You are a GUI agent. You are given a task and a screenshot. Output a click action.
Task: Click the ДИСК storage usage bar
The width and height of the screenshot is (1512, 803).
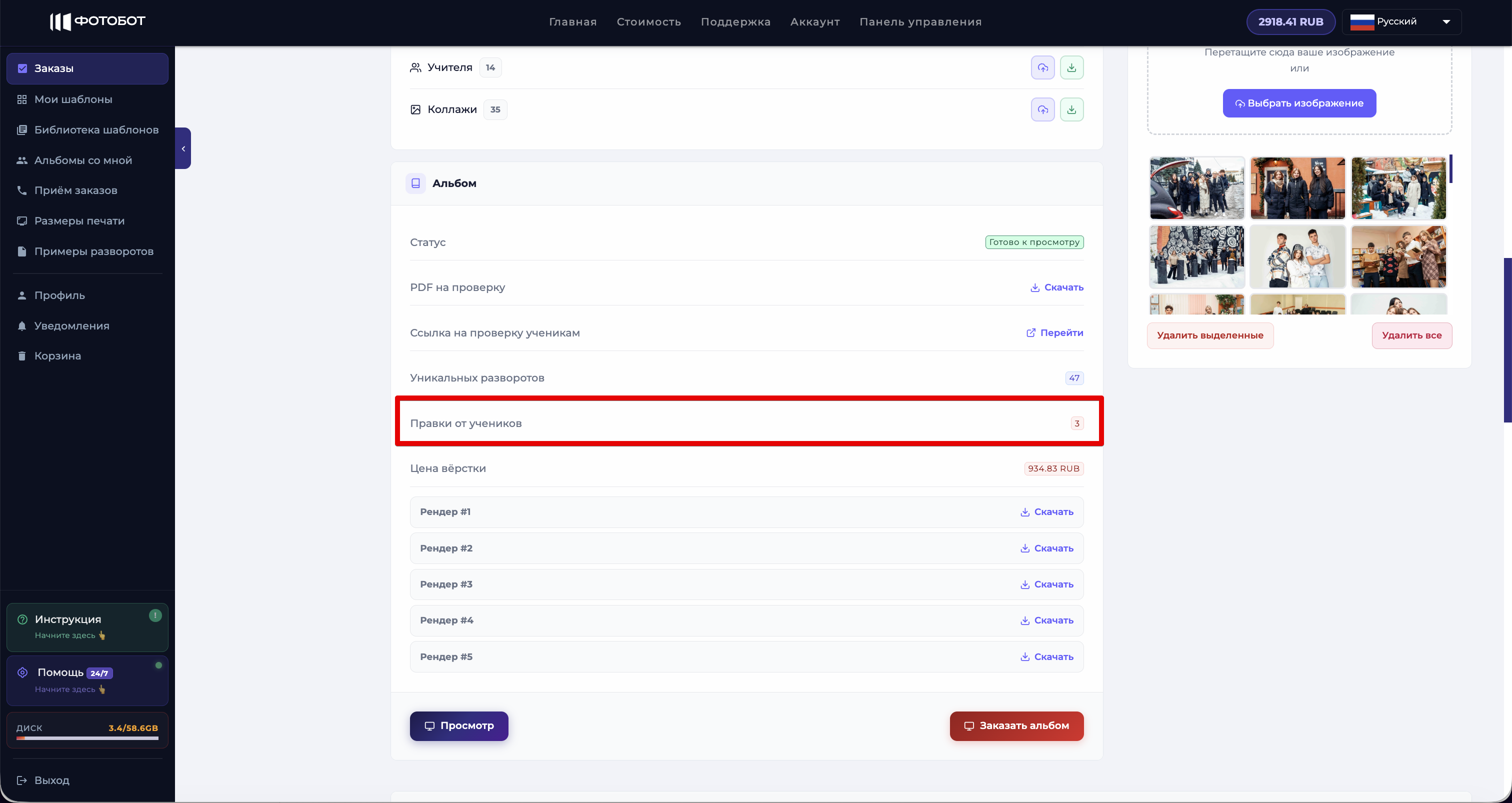[x=87, y=738]
